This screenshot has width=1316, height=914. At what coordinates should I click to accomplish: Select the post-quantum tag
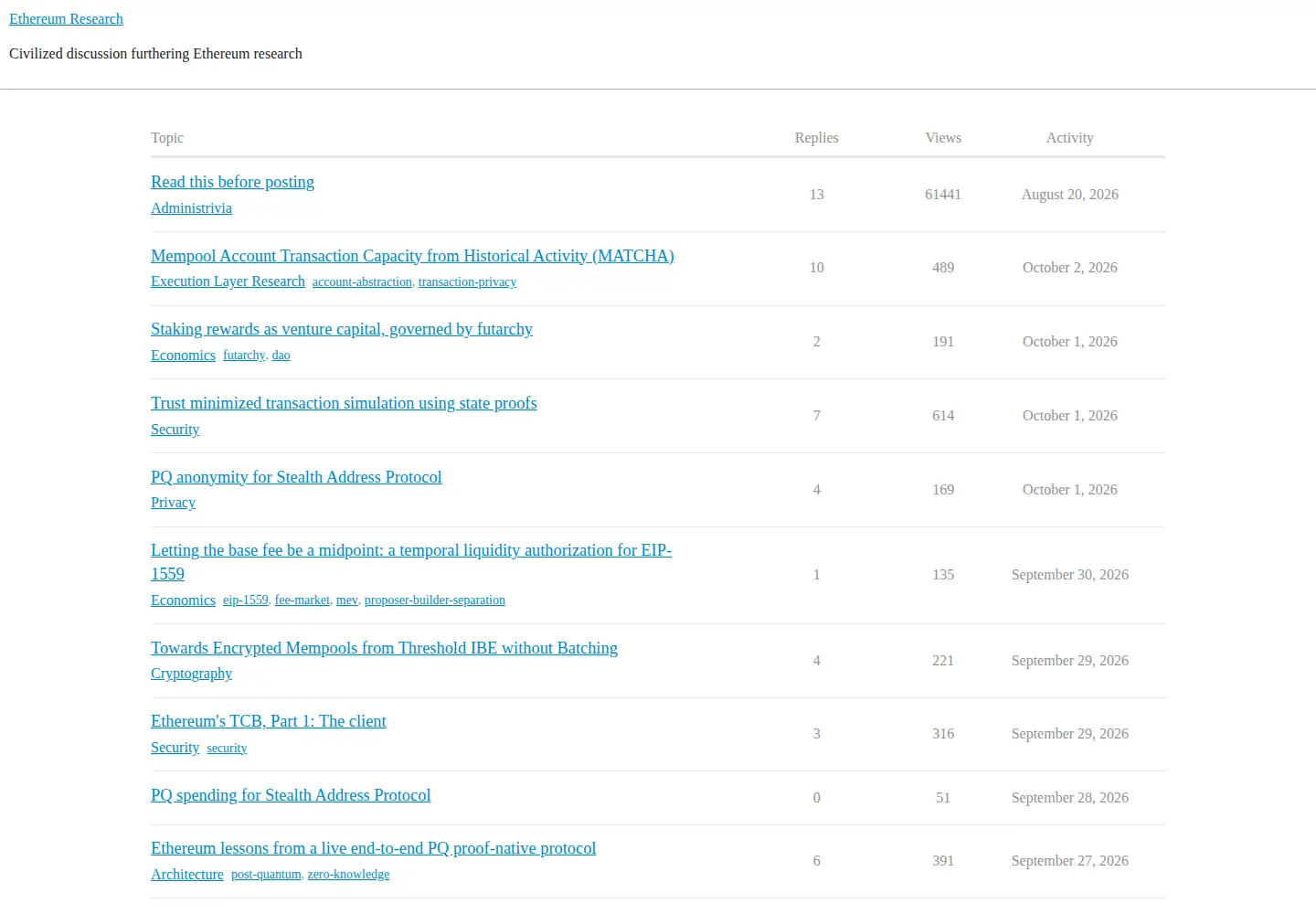coord(266,875)
